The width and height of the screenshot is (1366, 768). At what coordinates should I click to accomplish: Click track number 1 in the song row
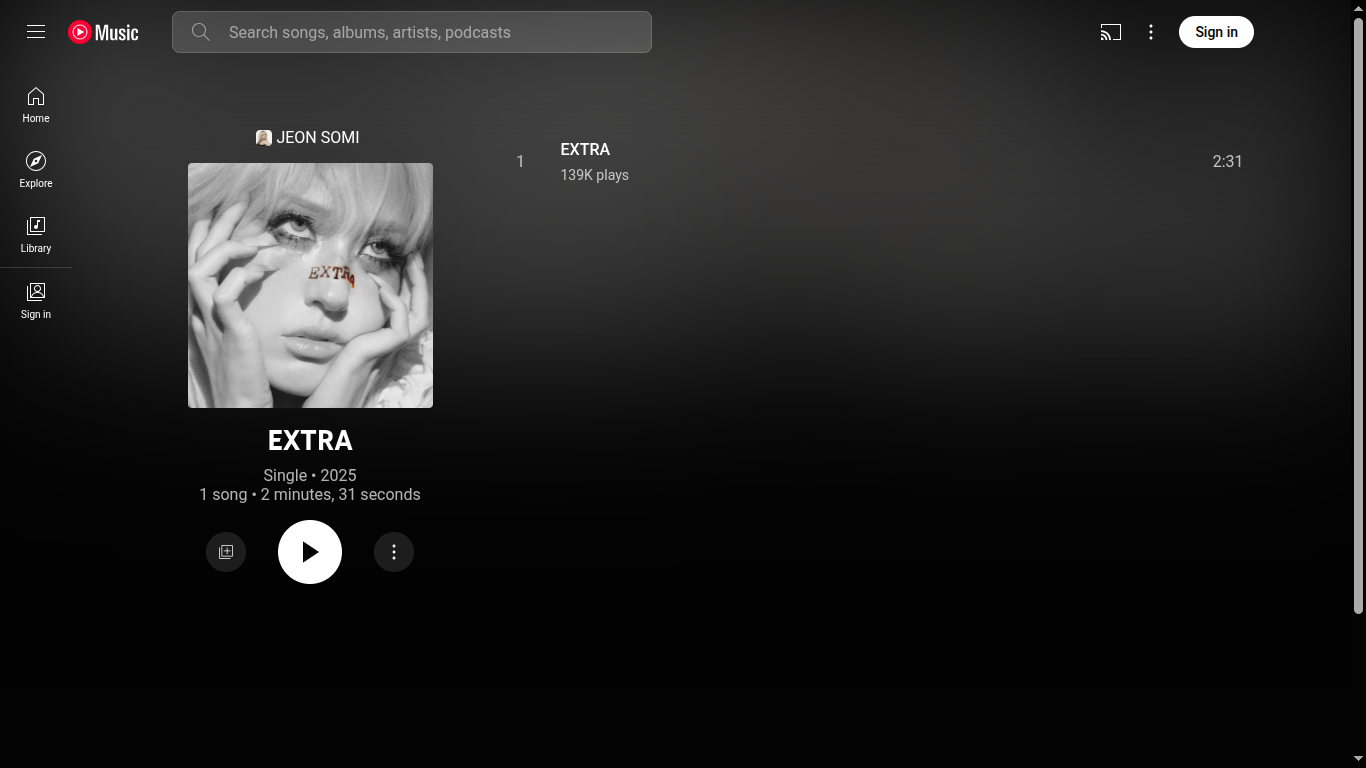pos(520,161)
